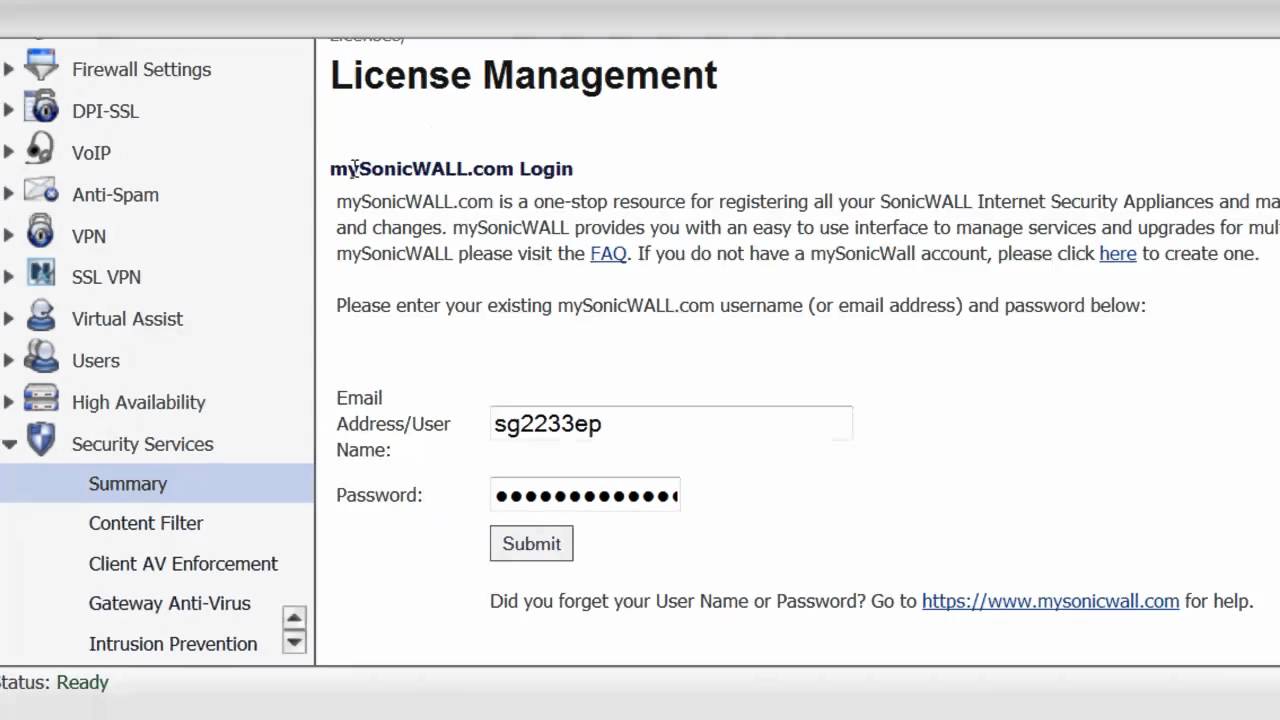
Task: Collapse the Security Services tree node
Action: [x=9, y=444]
